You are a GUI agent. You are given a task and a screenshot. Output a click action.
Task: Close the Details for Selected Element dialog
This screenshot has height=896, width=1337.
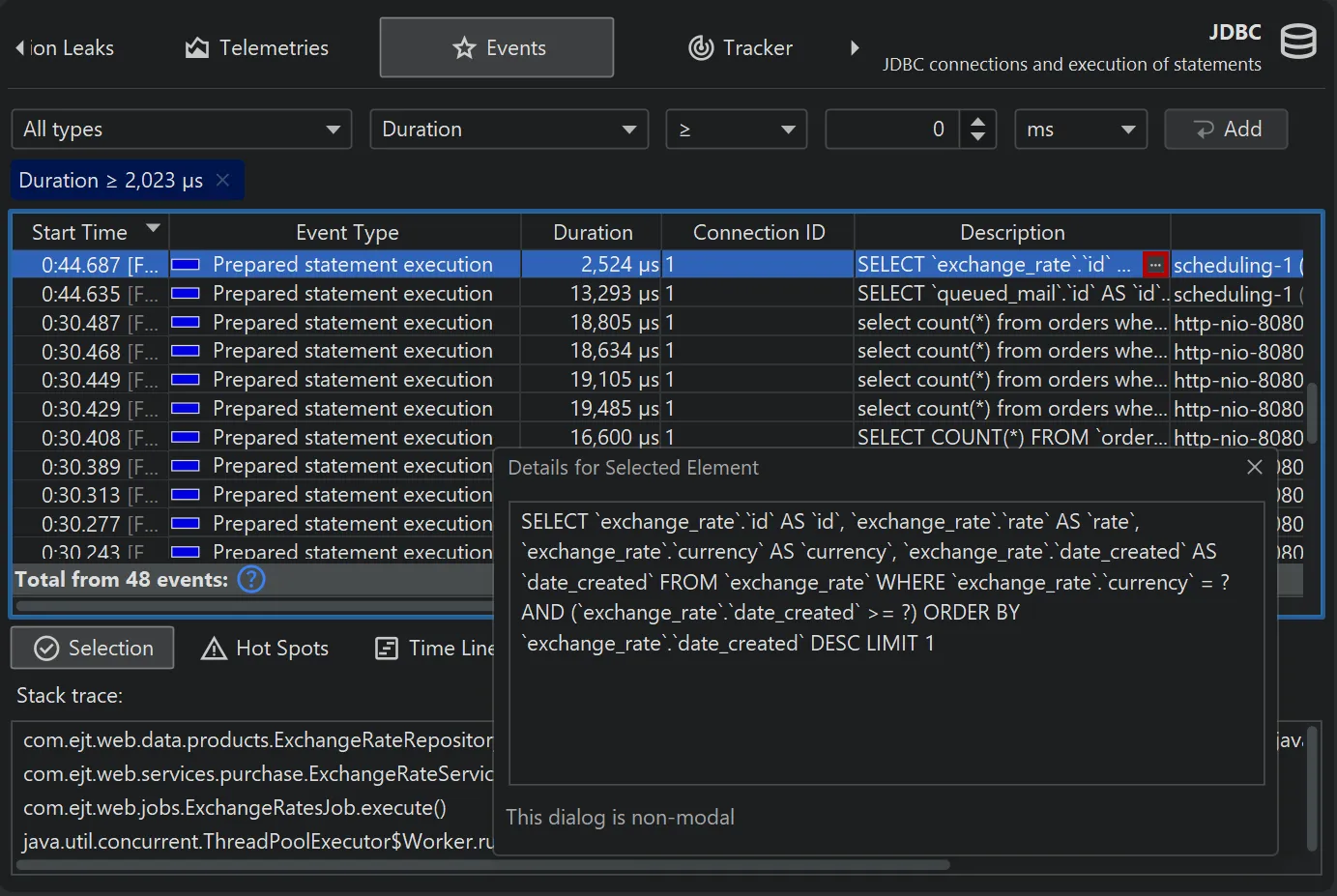[x=1254, y=467]
